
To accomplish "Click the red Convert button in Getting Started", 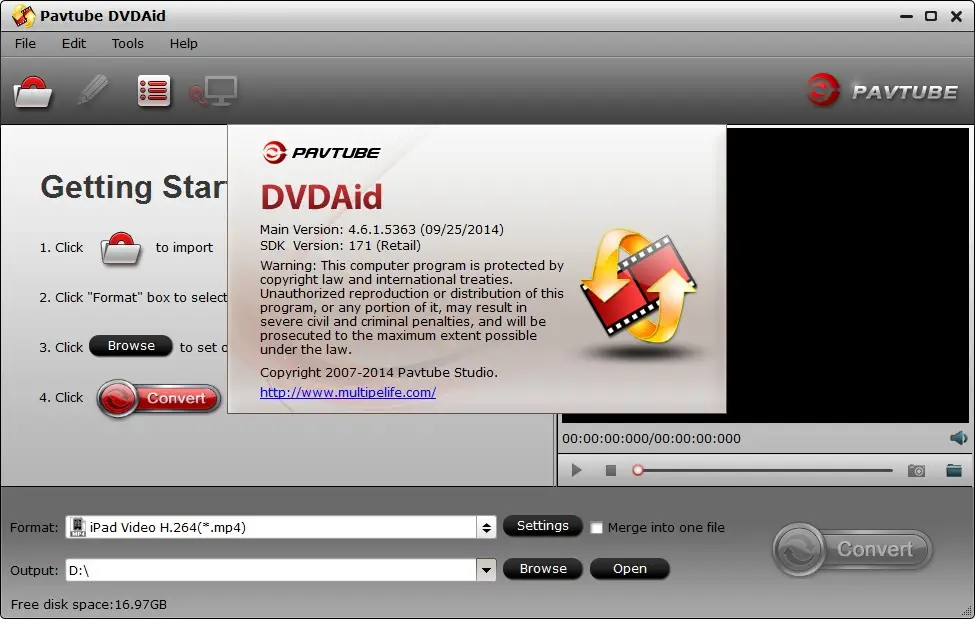I will (x=159, y=398).
